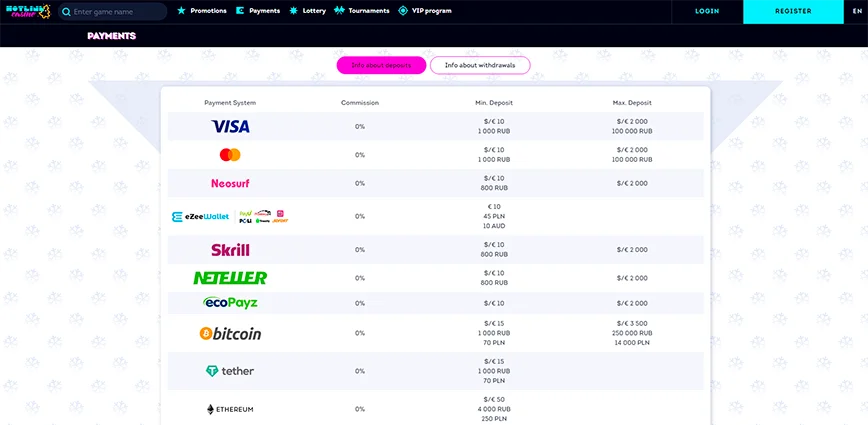Click the Payment System column header
This screenshot has height=425, width=868.
pos(230,103)
